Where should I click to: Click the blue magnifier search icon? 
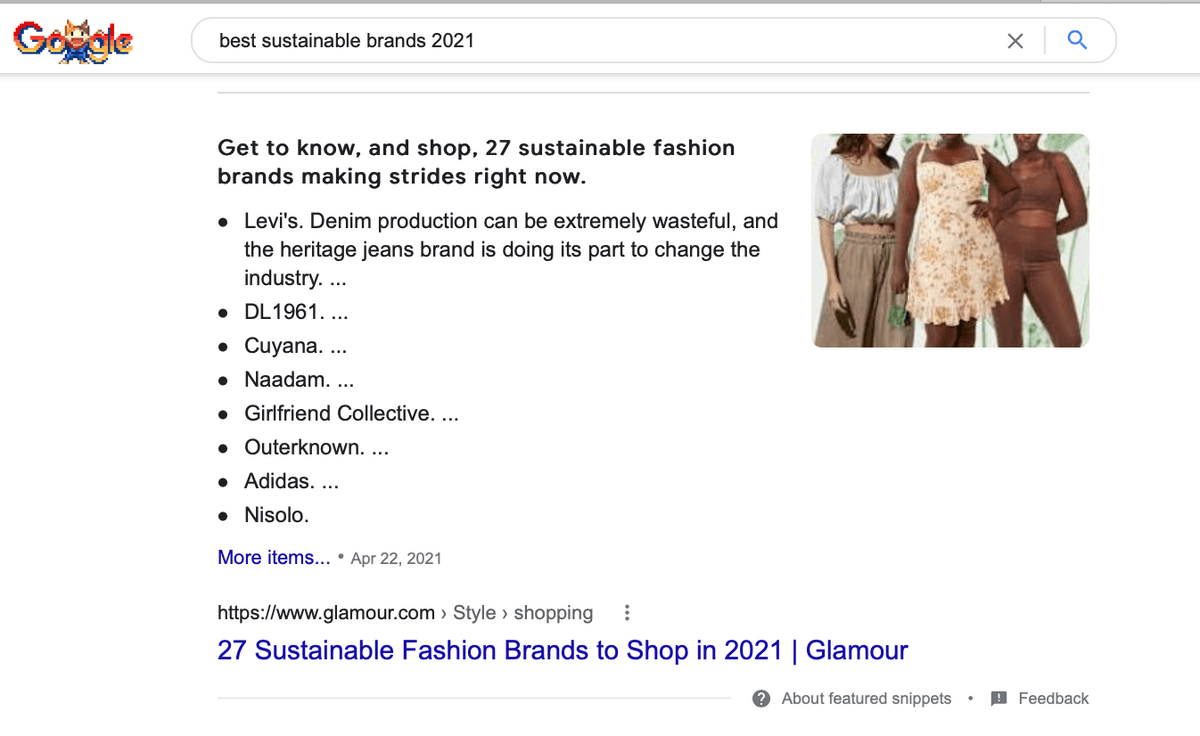point(1077,40)
